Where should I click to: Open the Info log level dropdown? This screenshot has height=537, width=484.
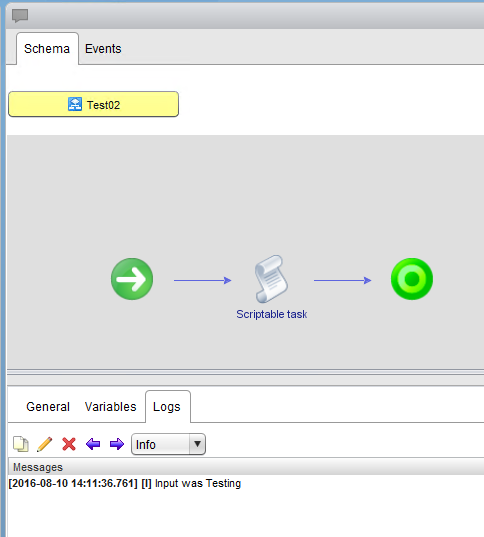[168, 444]
